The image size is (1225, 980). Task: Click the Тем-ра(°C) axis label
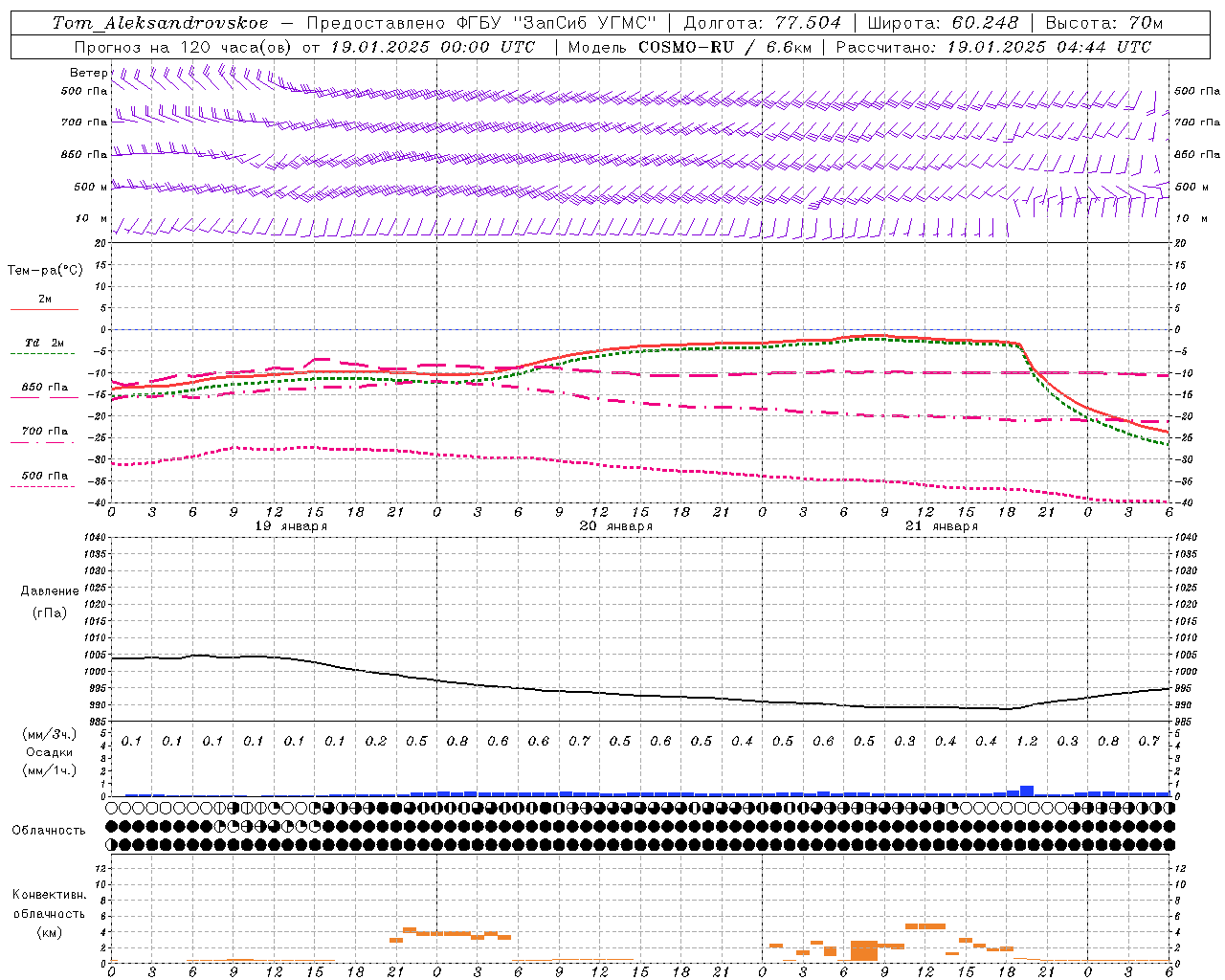point(45,271)
